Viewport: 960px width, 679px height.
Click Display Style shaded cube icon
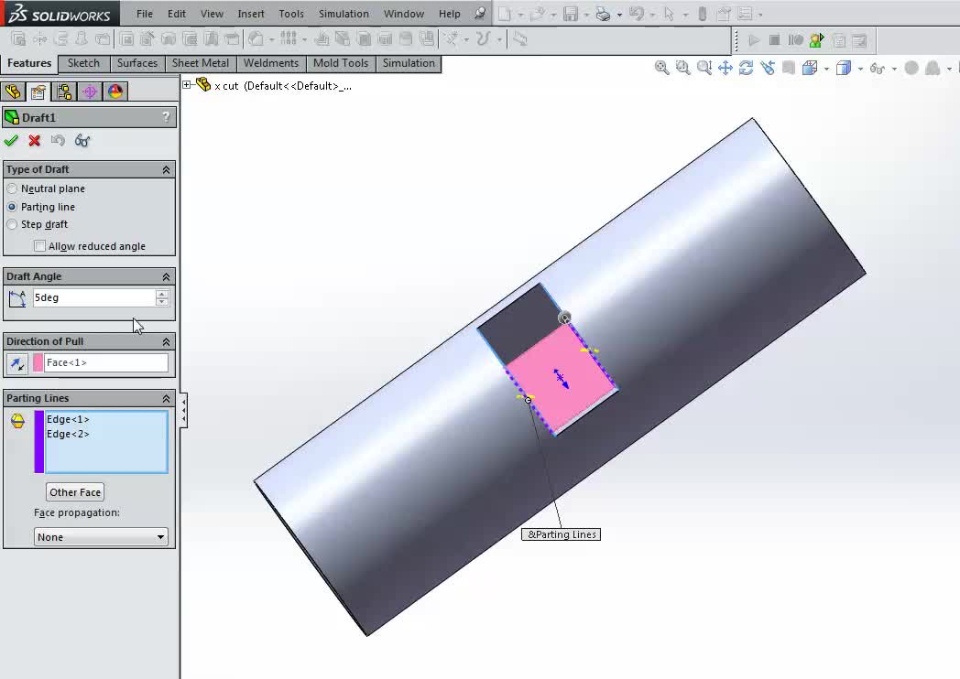(844, 67)
